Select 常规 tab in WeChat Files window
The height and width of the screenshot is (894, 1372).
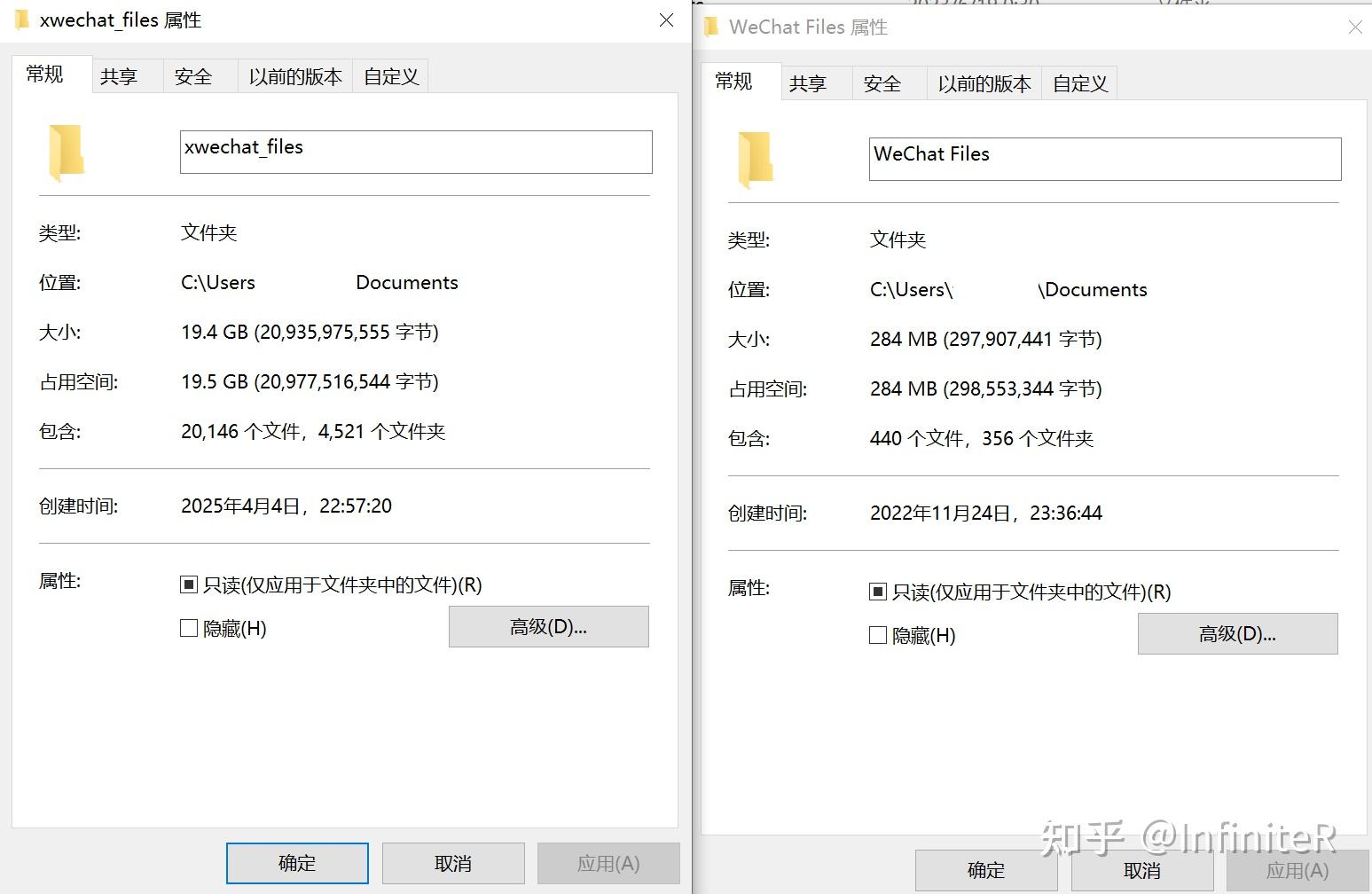[x=741, y=82]
